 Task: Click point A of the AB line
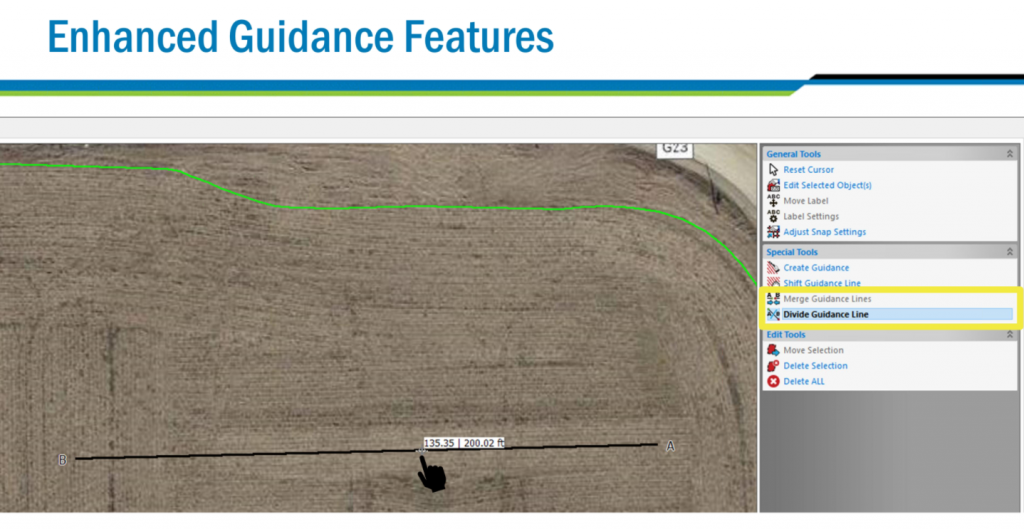click(669, 447)
